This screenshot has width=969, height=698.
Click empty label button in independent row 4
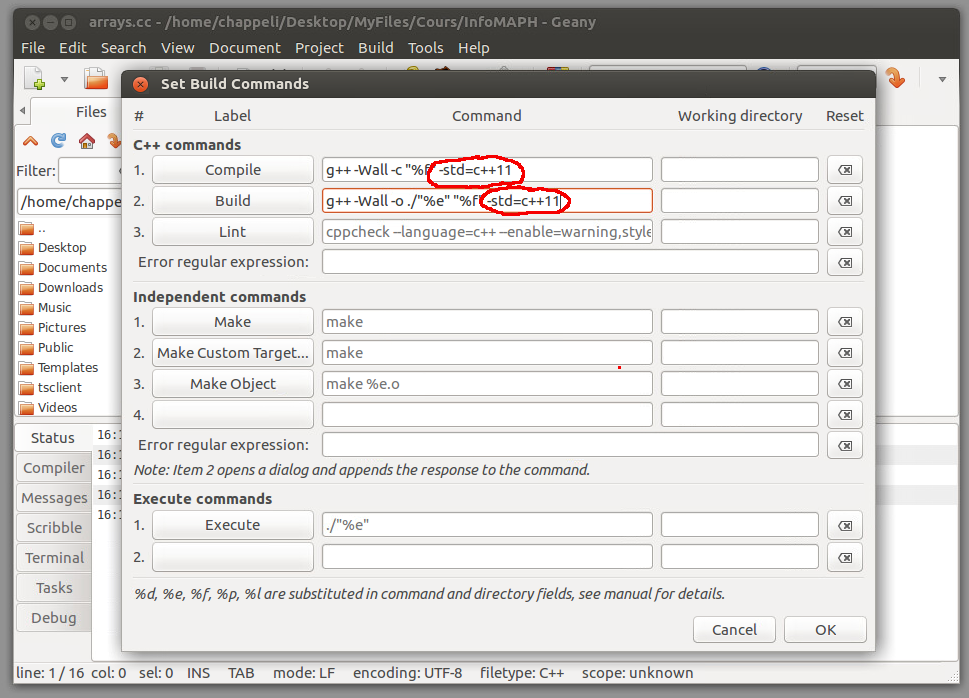[x=233, y=415]
